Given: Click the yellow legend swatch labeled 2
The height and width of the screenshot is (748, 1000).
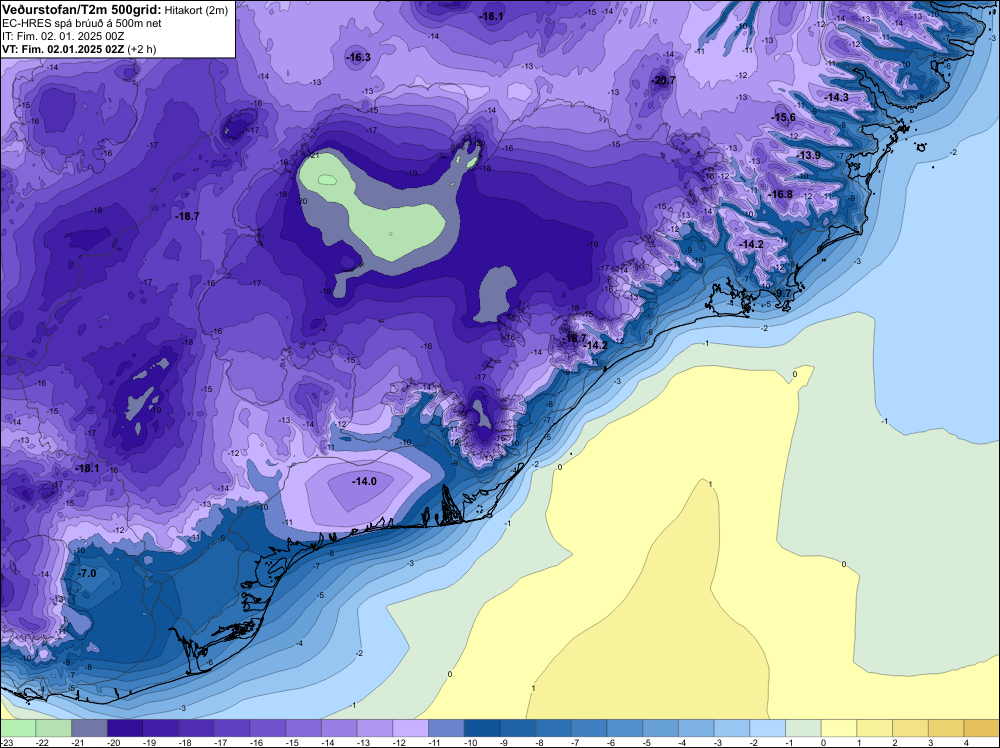Looking at the screenshot, I should (911, 728).
